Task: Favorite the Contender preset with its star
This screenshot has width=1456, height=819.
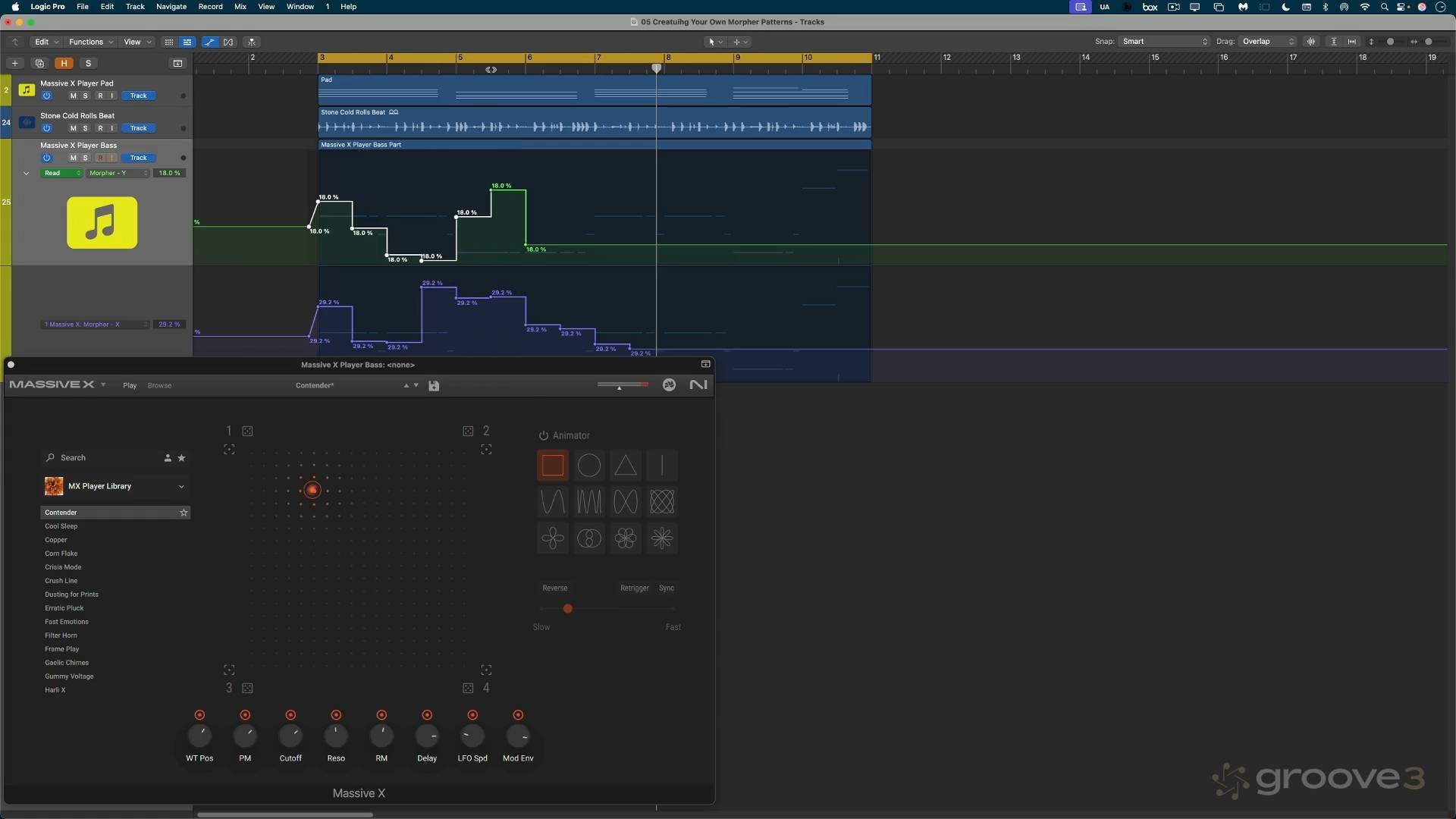Action: coord(184,513)
